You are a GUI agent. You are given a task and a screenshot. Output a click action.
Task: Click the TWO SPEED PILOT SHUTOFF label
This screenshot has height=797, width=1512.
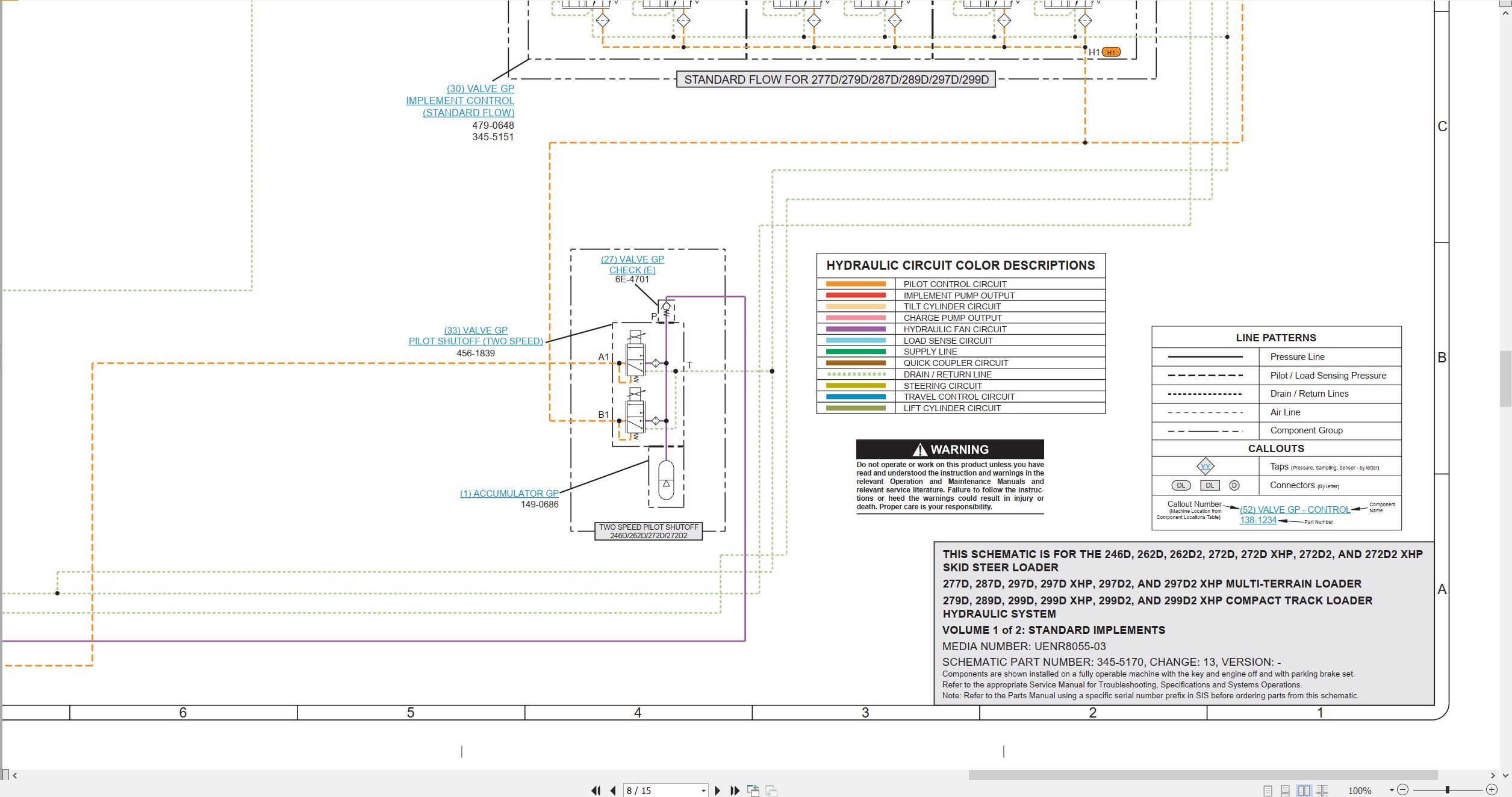(649, 531)
